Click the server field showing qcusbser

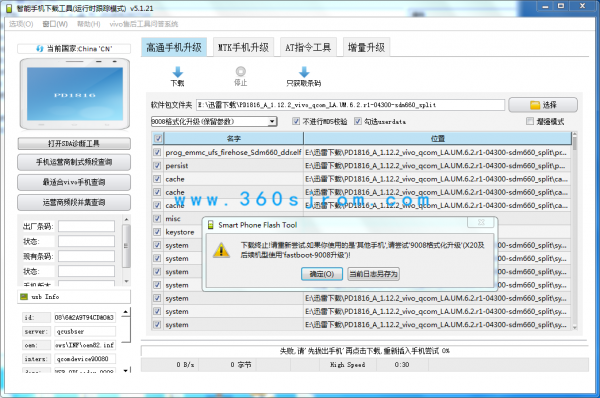84,331
